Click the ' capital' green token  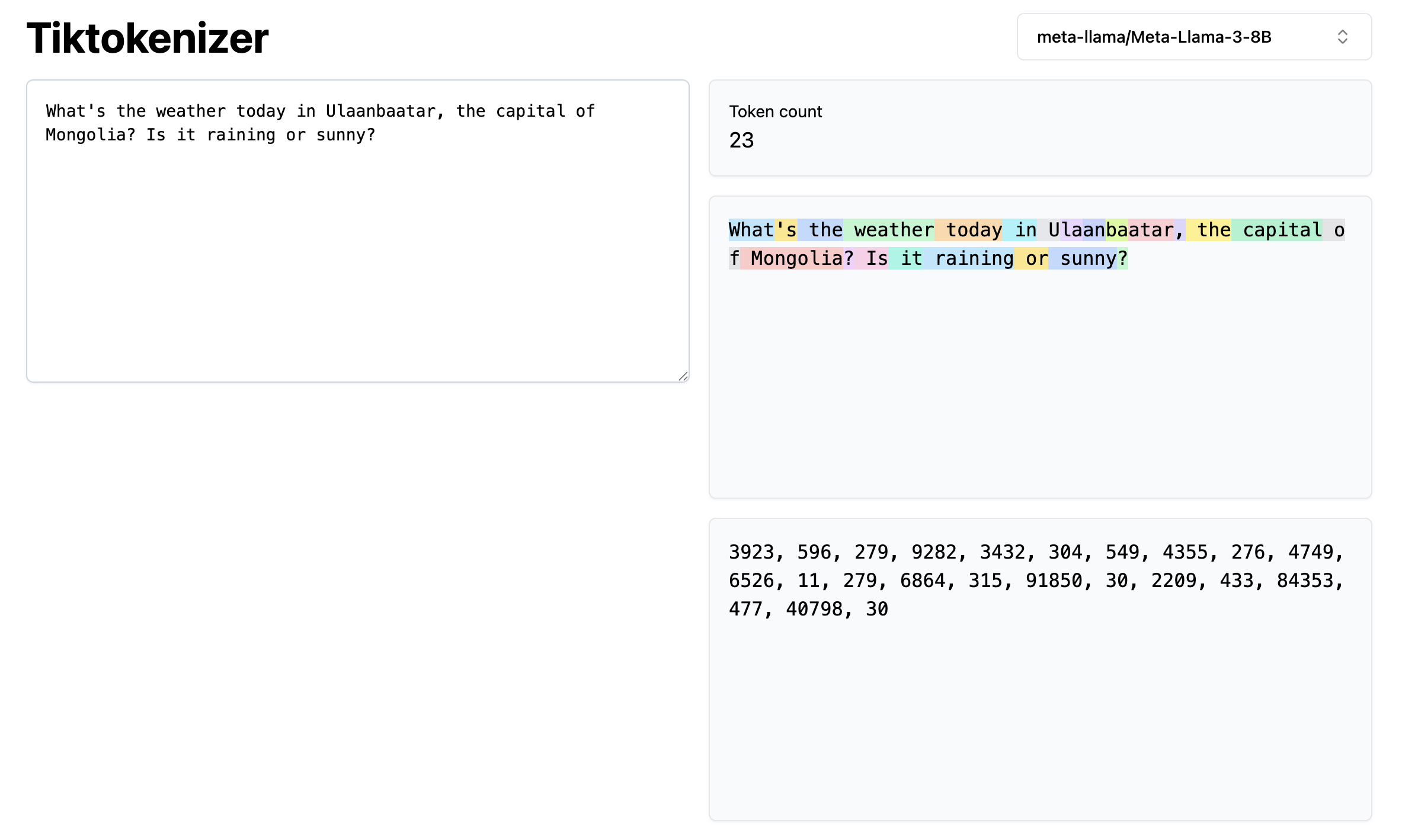point(1276,230)
